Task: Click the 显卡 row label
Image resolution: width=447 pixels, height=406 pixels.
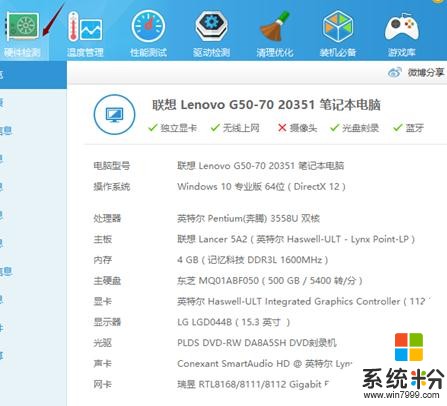Action: point(102,301)
